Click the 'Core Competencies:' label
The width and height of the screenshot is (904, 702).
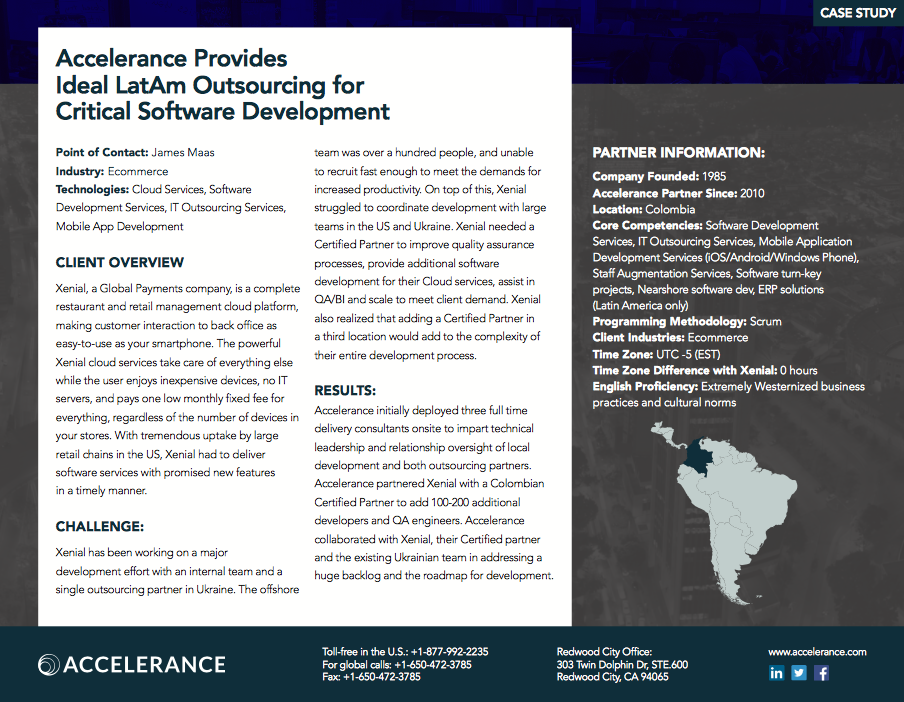coord(647,225)
